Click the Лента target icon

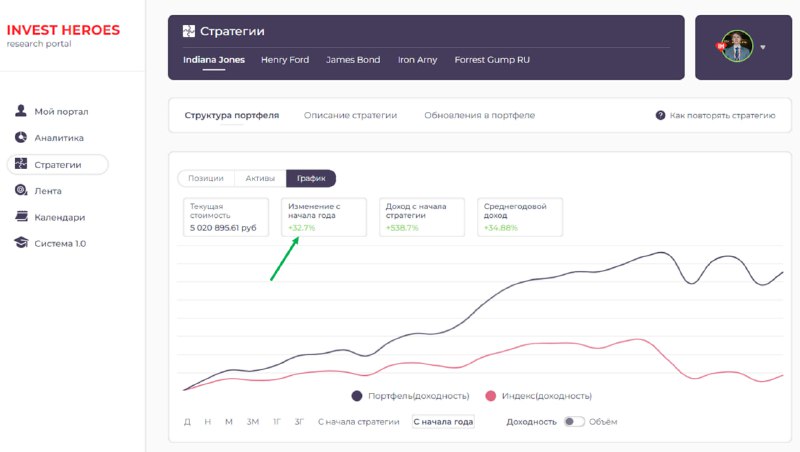(21, 190)
